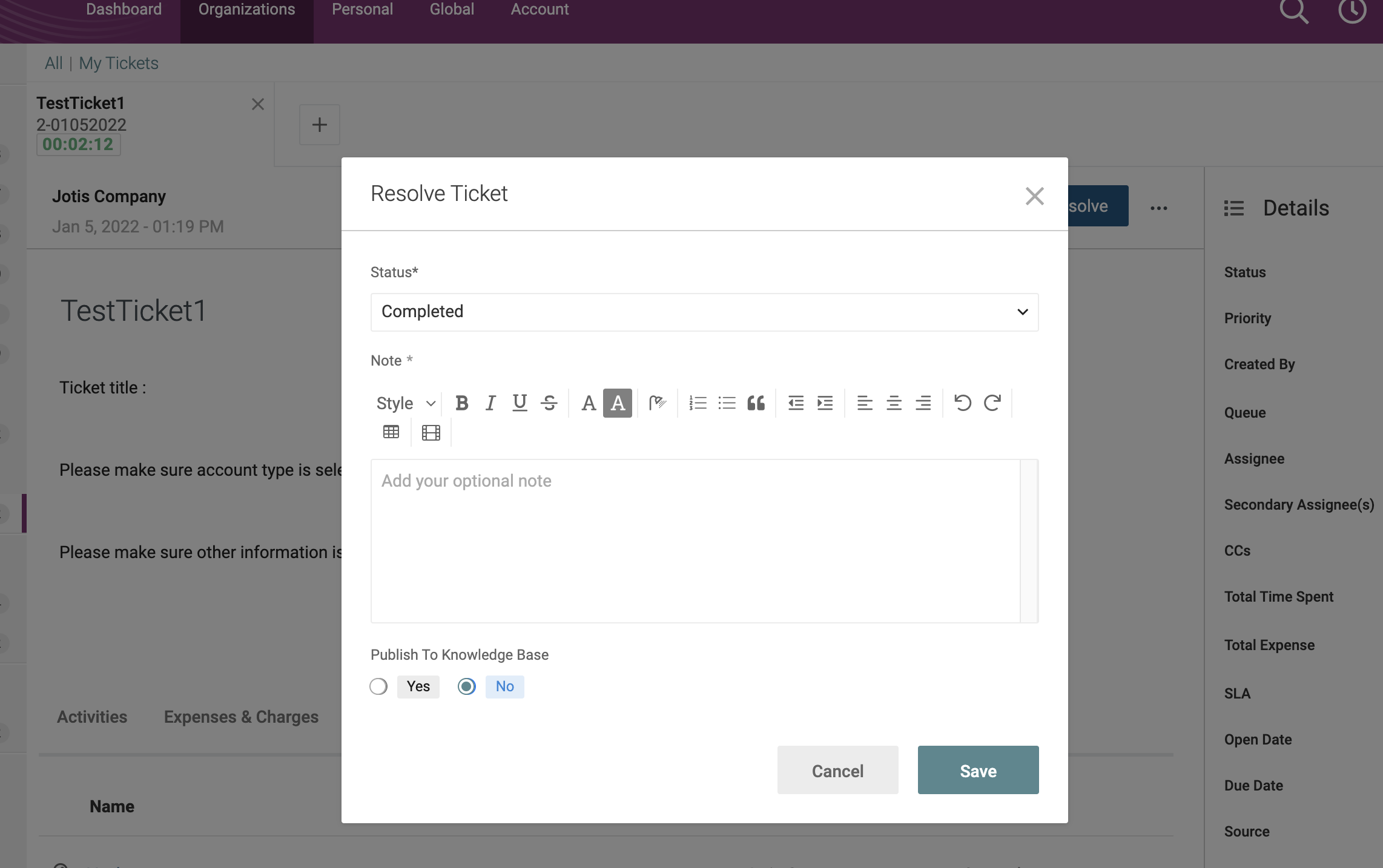
Task: Undo the last edit in note
Action: [963, 403]
